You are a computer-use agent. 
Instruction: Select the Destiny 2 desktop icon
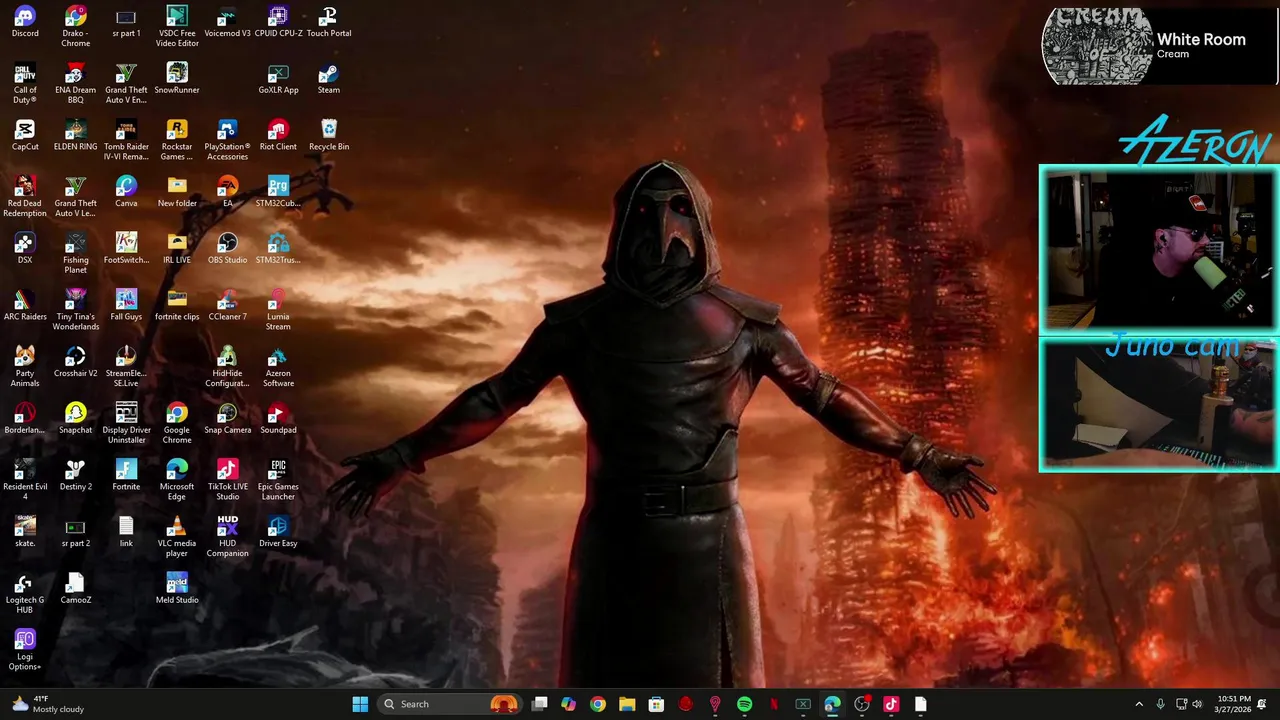coord(75,476)
